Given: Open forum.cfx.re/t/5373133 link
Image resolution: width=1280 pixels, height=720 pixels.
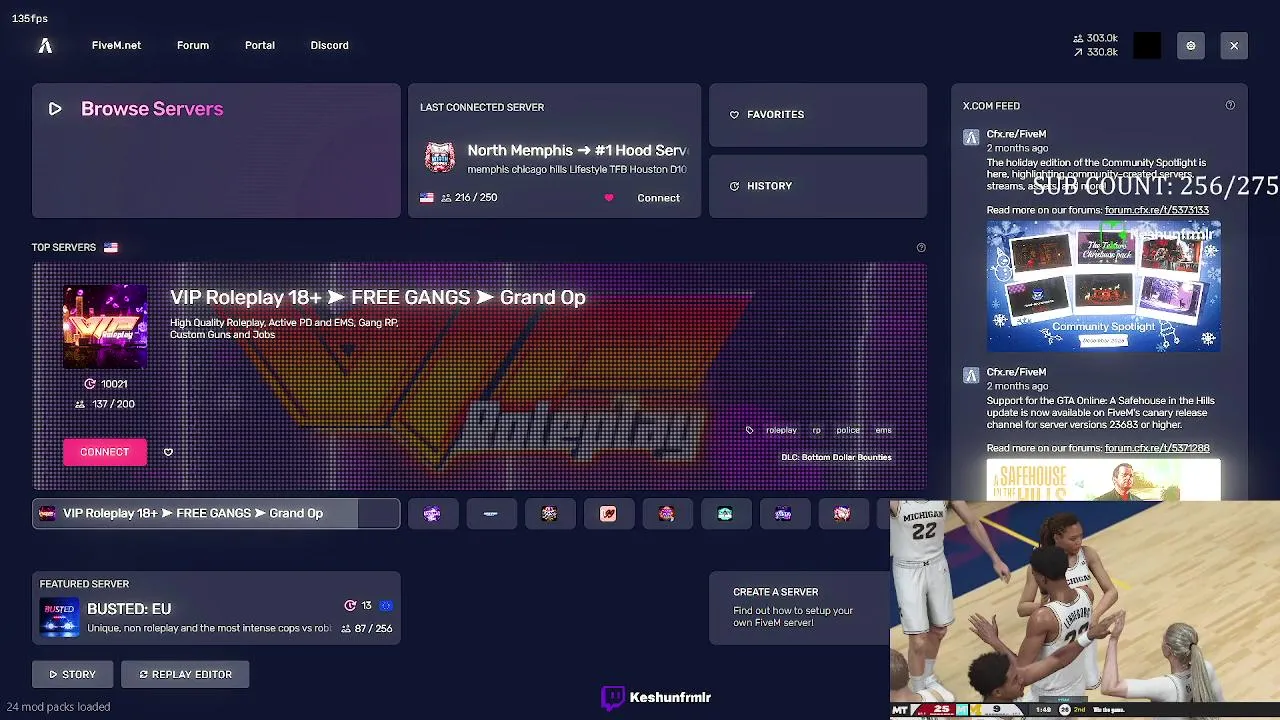Looking at the screenshot, I should [1156, 211].
